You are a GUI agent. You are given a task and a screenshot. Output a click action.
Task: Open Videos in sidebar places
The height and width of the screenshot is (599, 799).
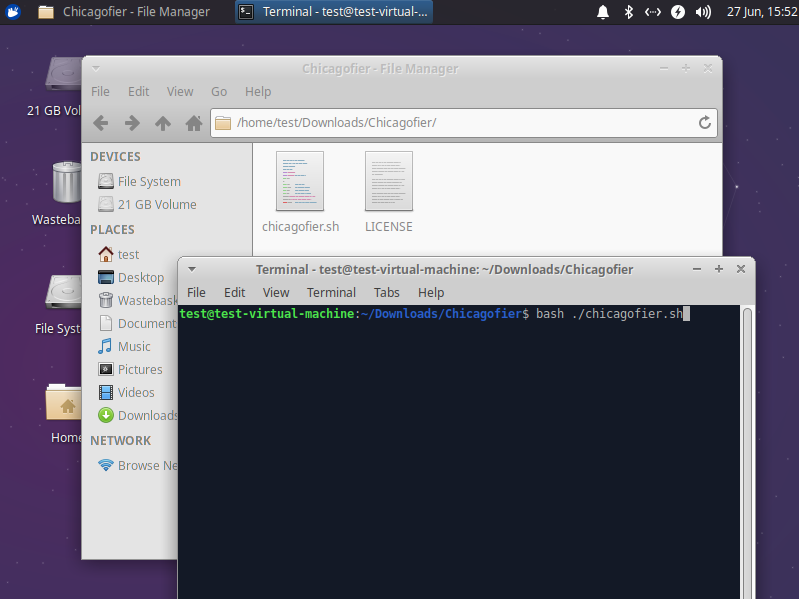[126, 392]
